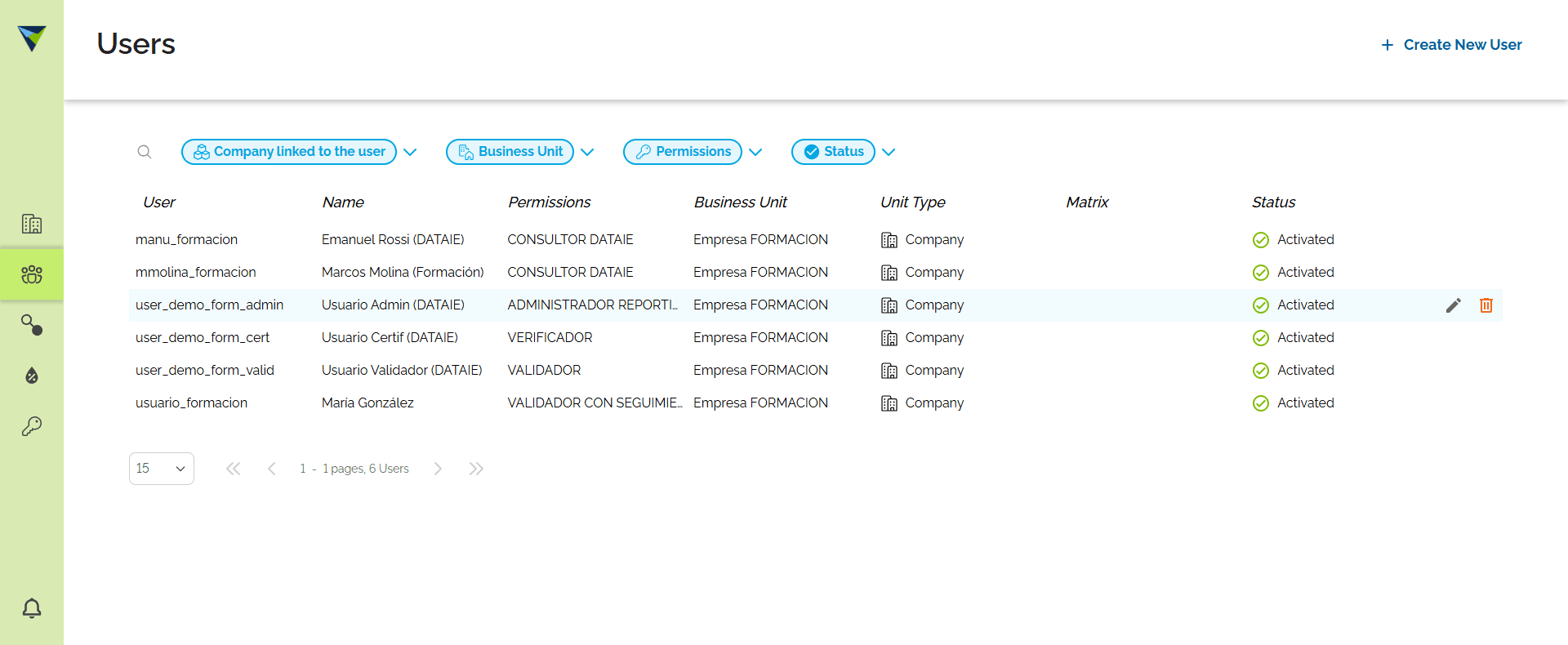Click VERIFICADOR permission cell

tap(550, 338)
